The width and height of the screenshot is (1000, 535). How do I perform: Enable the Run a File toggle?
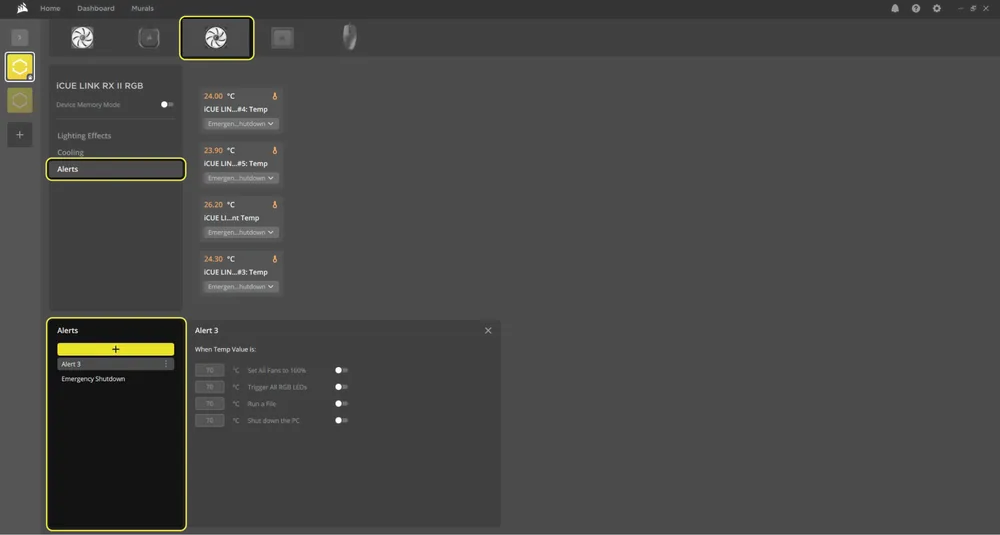click(341, 404)
